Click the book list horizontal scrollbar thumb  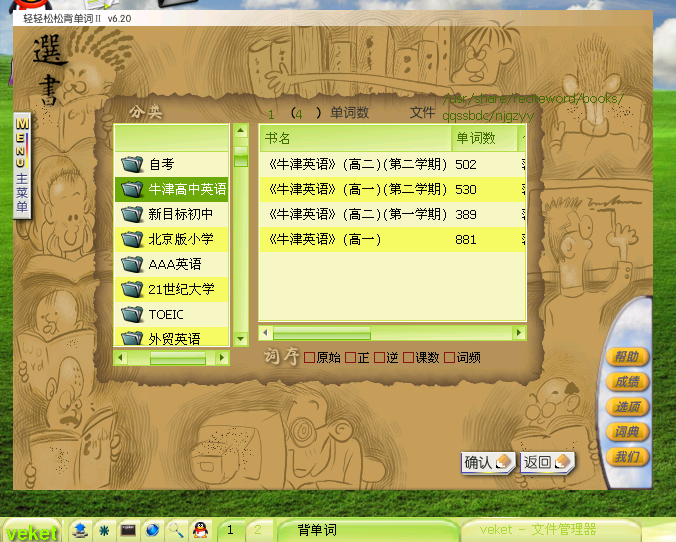pos(322,333)
